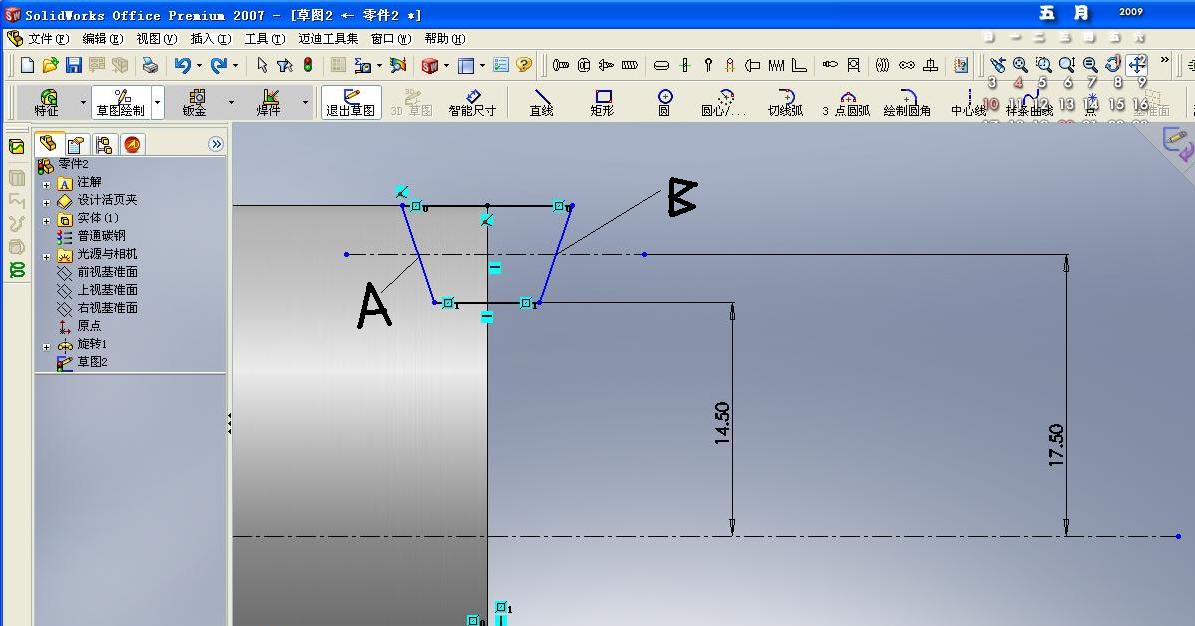The height and width of the screenshot is (626, 1195).
Task: Select the 圆 circle tool
Action: pyautogui.click(x=665, y=102)
